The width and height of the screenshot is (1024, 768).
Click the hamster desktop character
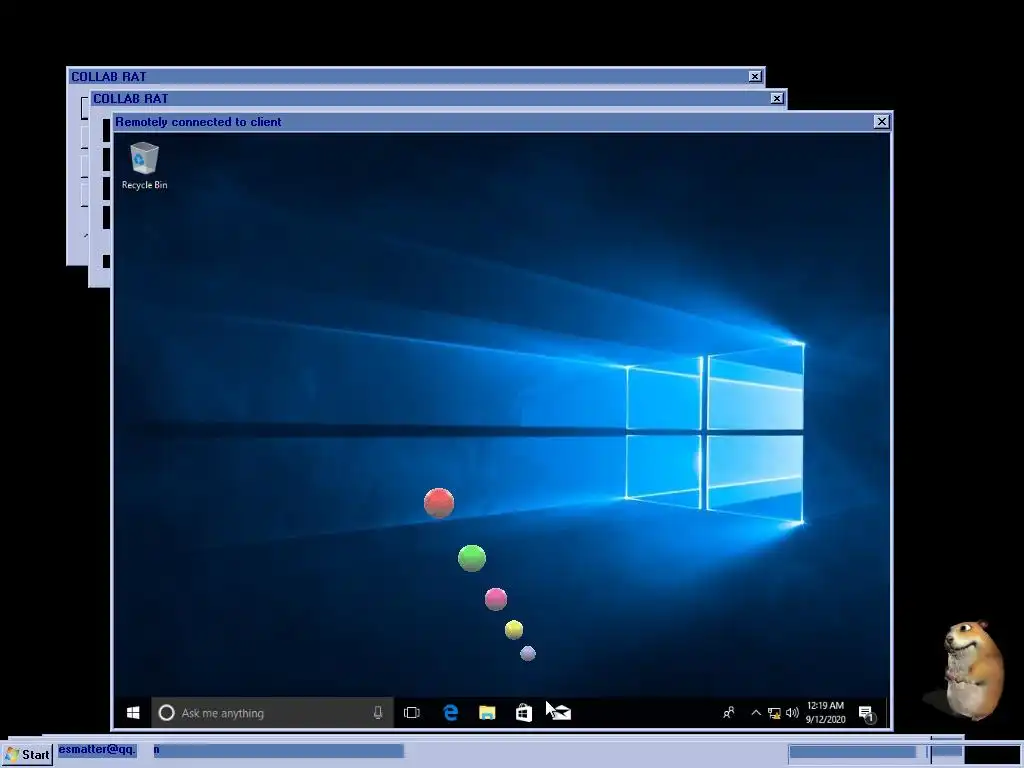pos(972,670)
